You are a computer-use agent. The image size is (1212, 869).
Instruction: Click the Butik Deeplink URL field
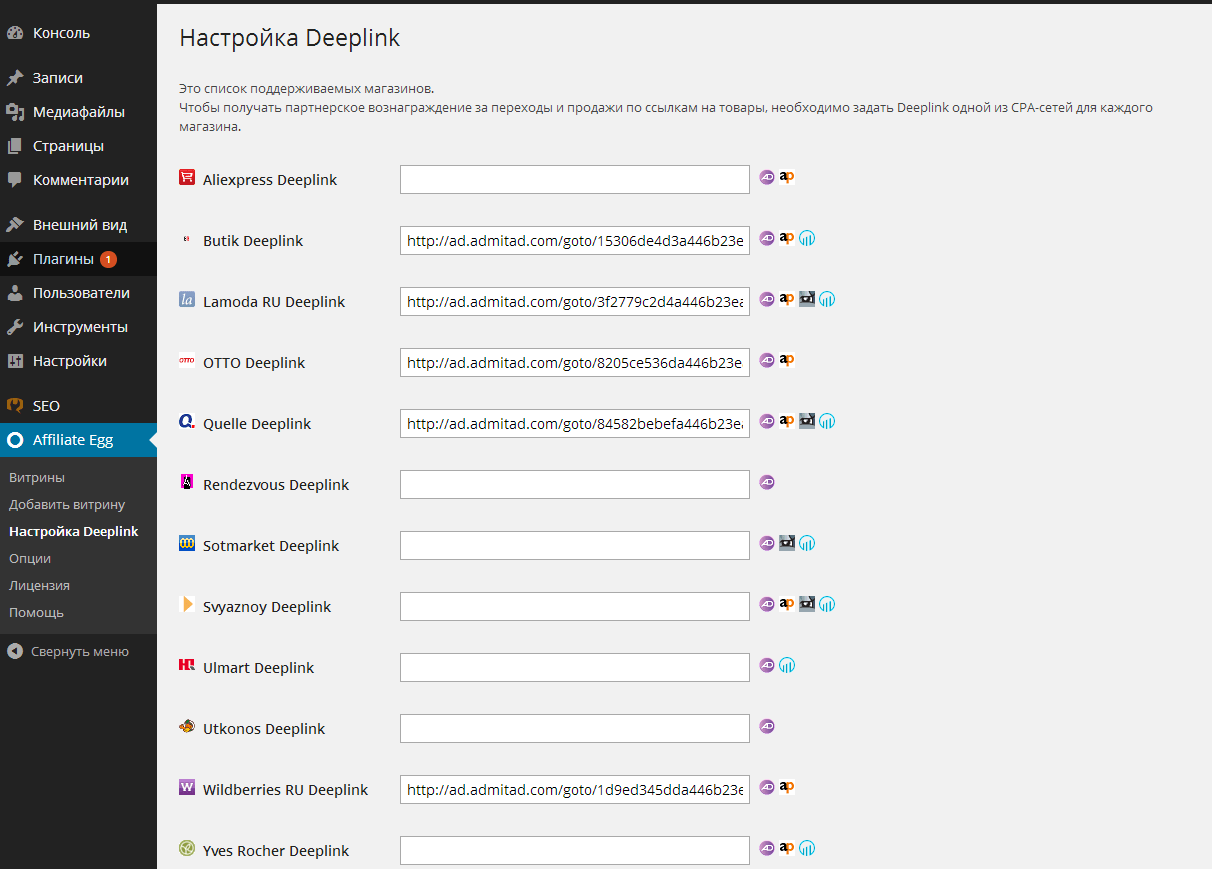coord(575,241)
